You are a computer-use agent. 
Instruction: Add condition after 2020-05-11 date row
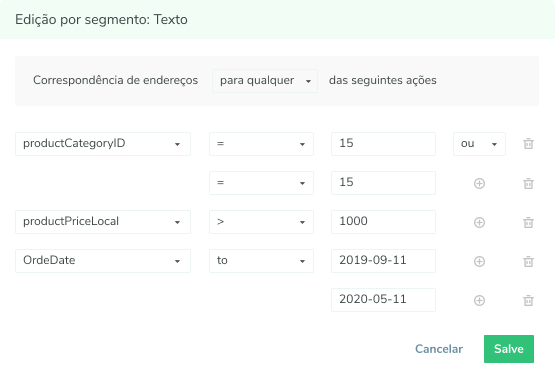click(479, 300)
